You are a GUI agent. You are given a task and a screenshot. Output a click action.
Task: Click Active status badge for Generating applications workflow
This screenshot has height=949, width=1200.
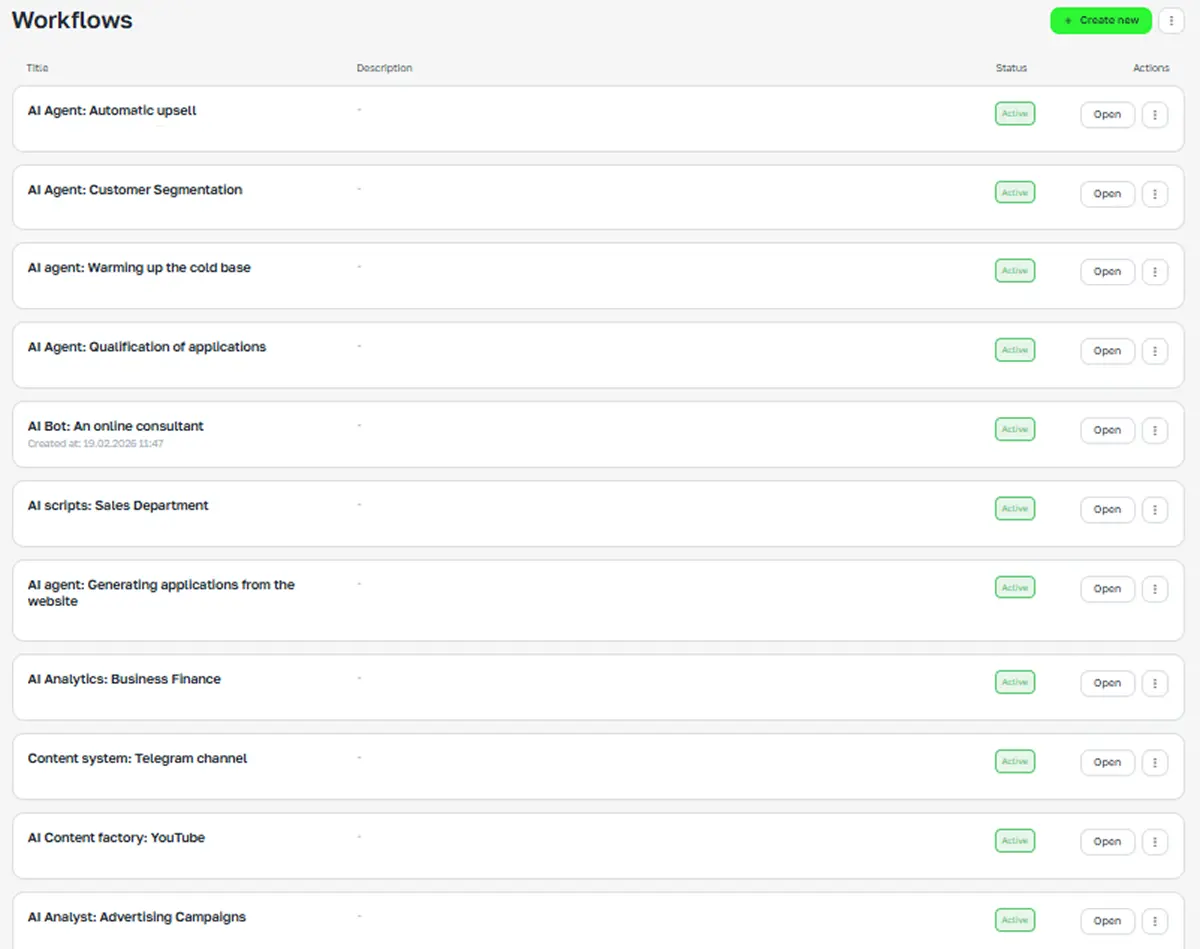1014,588
